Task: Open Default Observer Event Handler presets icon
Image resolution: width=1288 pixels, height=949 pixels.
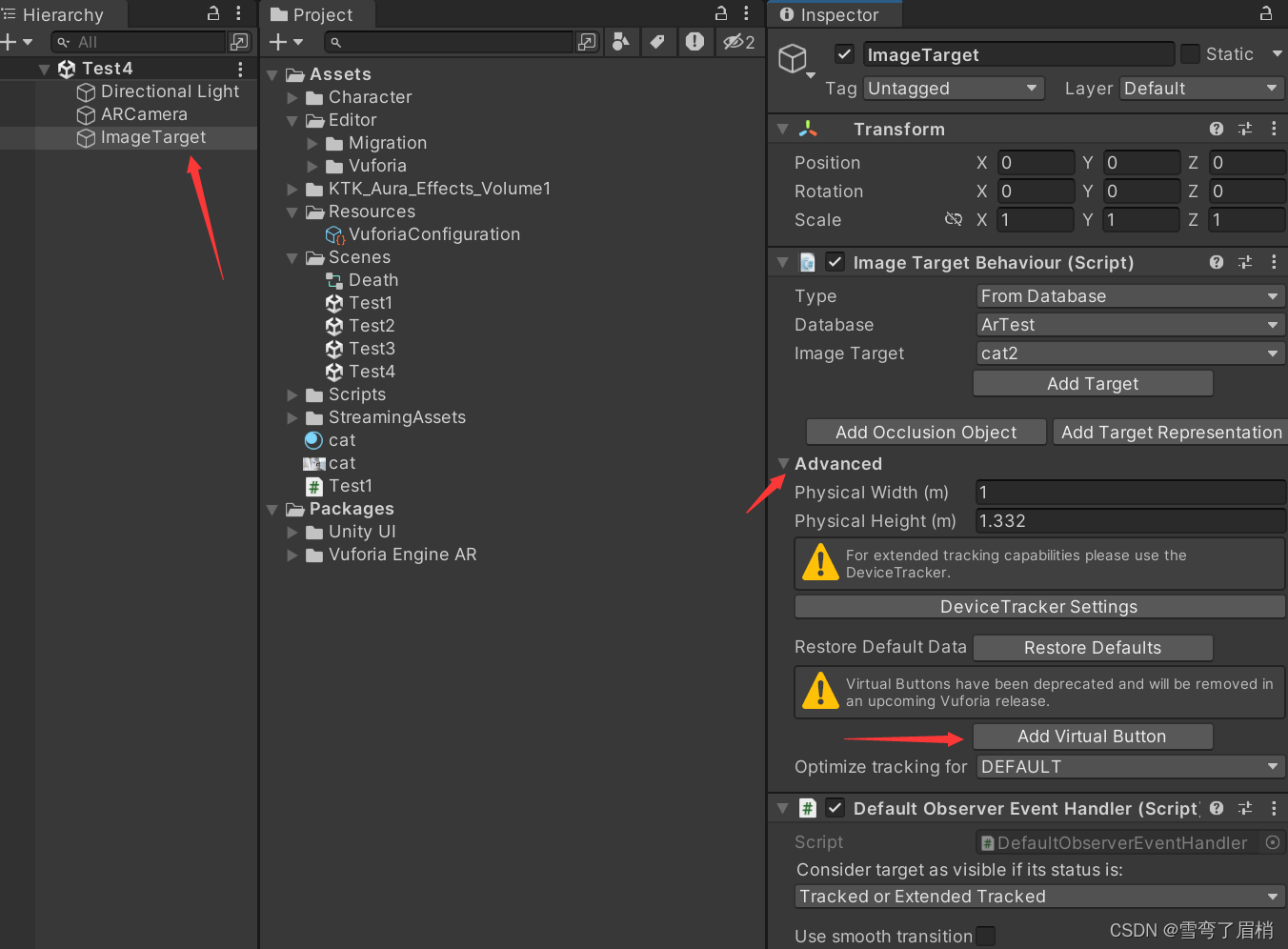Action: 1245,808
